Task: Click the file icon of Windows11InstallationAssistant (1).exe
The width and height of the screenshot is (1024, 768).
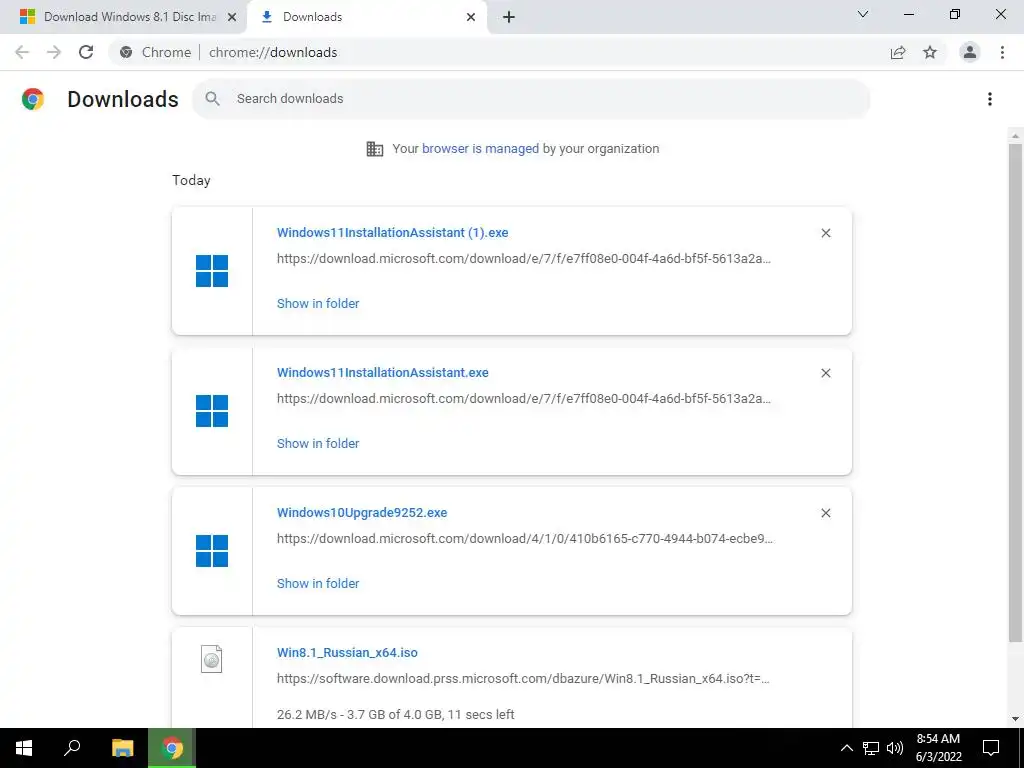Action: click(x=212, y=271)
